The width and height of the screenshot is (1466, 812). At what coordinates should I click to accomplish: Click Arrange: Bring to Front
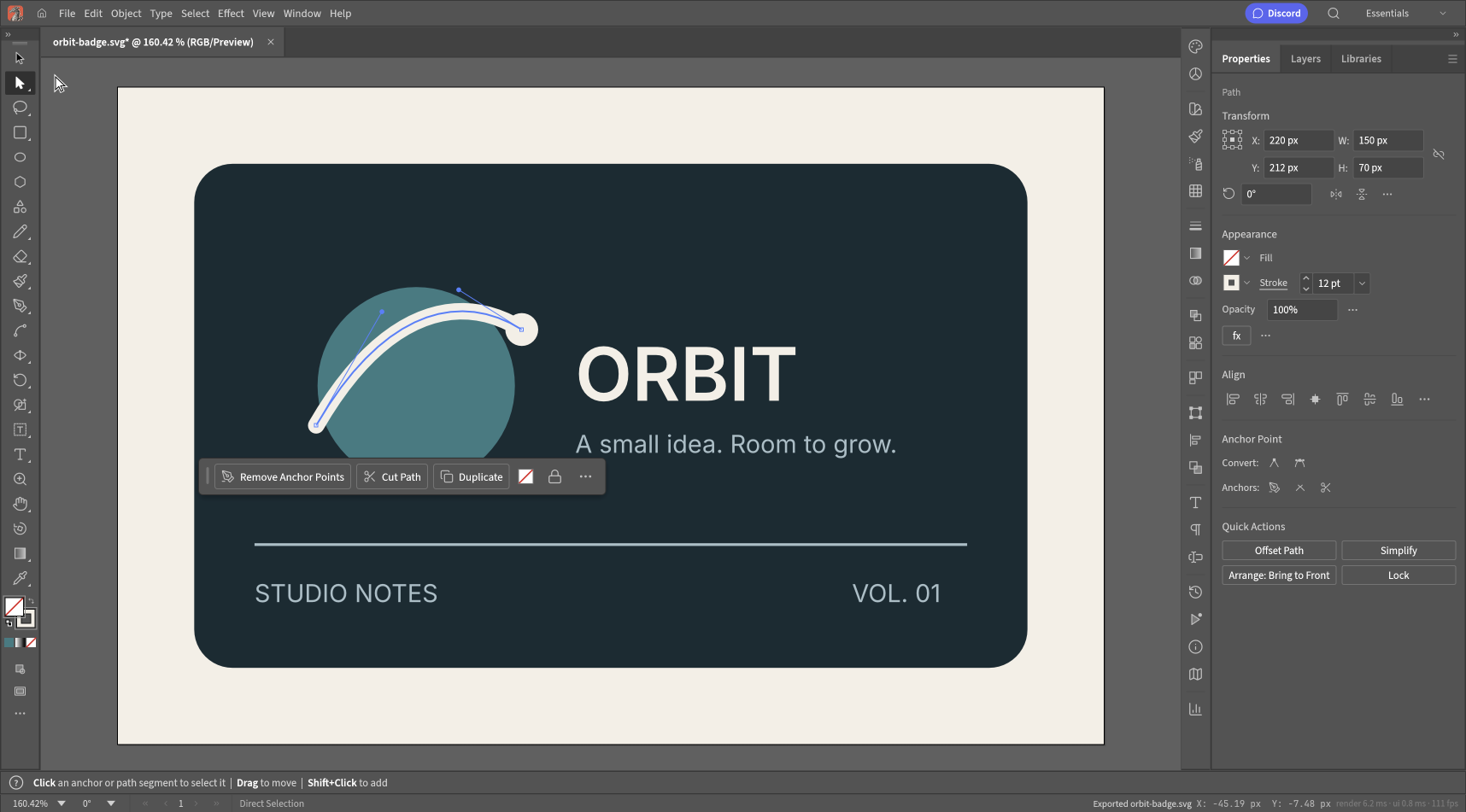click(1279, 575)
